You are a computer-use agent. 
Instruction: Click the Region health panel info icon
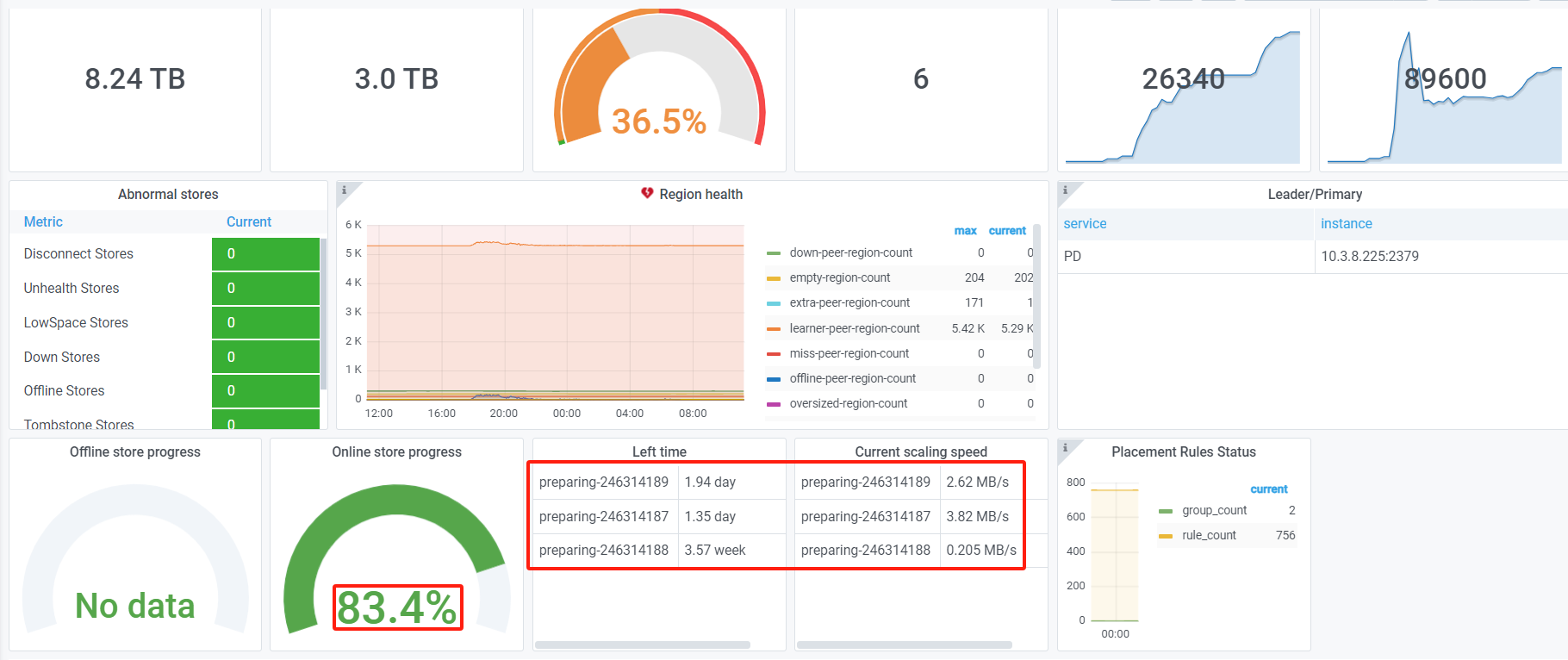(345, 190)
